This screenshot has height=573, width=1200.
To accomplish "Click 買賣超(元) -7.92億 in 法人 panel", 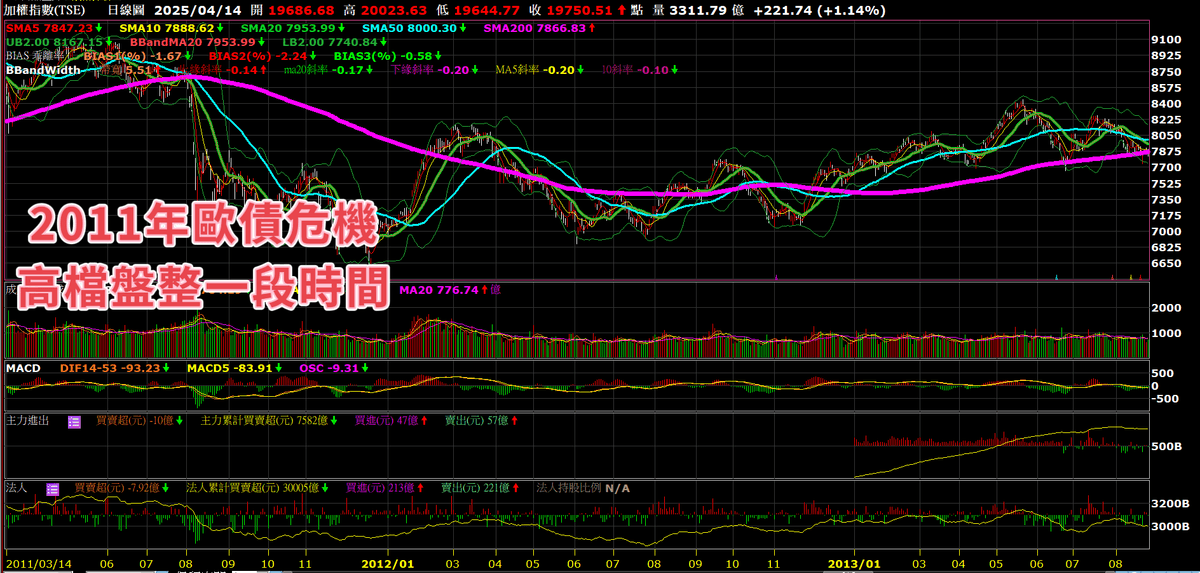I will 117,489.
